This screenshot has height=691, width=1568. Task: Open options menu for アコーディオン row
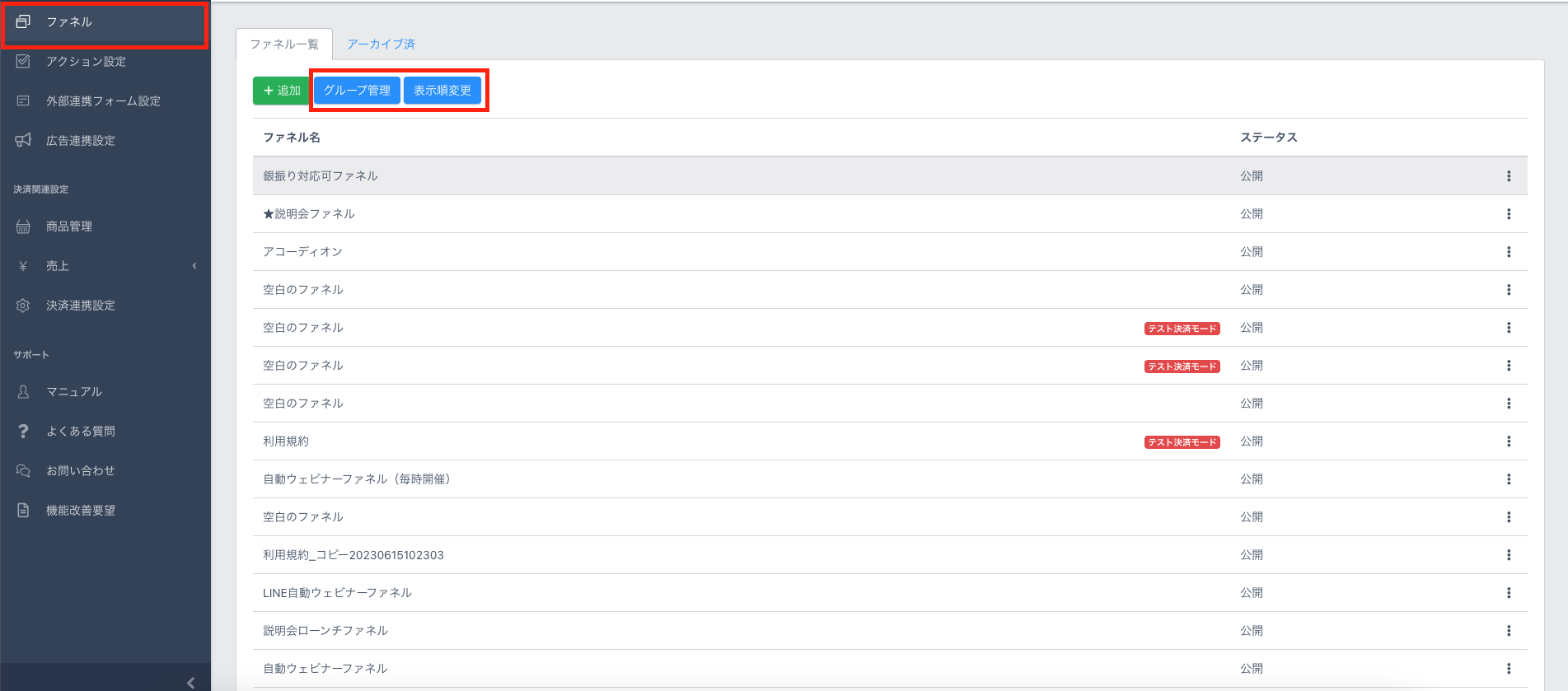pos(1508,252)
